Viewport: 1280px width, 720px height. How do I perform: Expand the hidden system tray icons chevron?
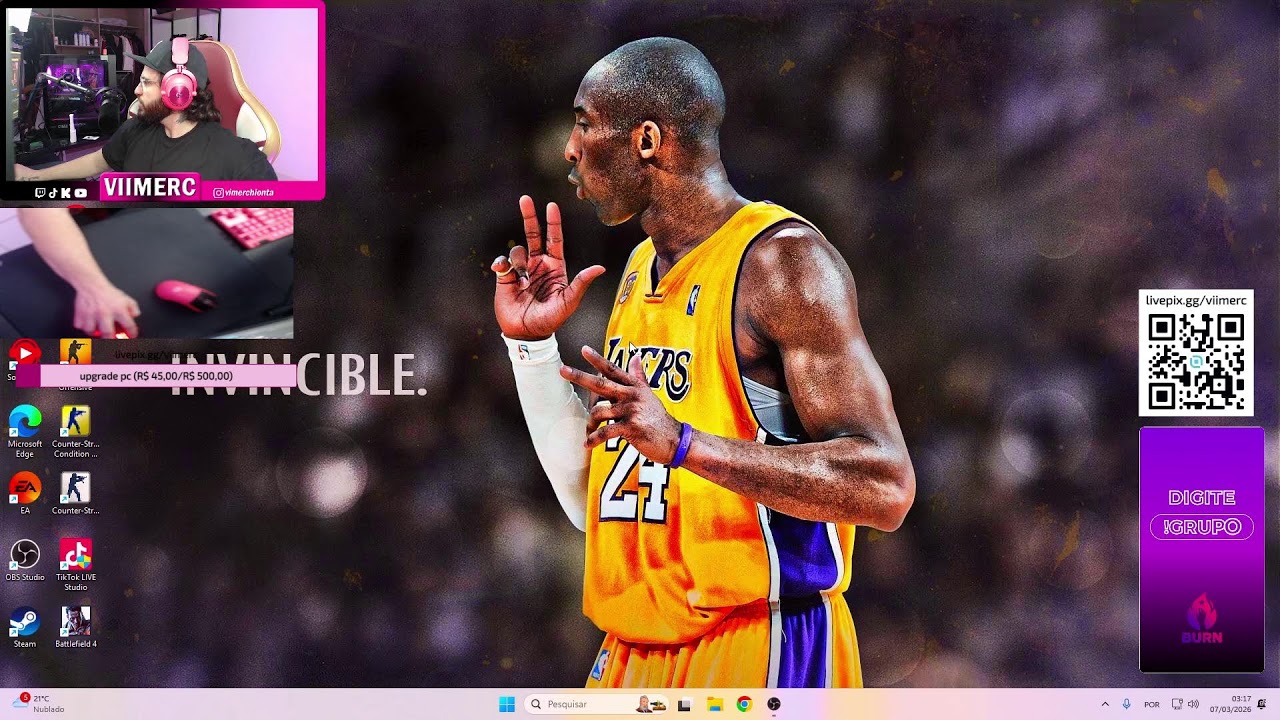[1105, 704]
